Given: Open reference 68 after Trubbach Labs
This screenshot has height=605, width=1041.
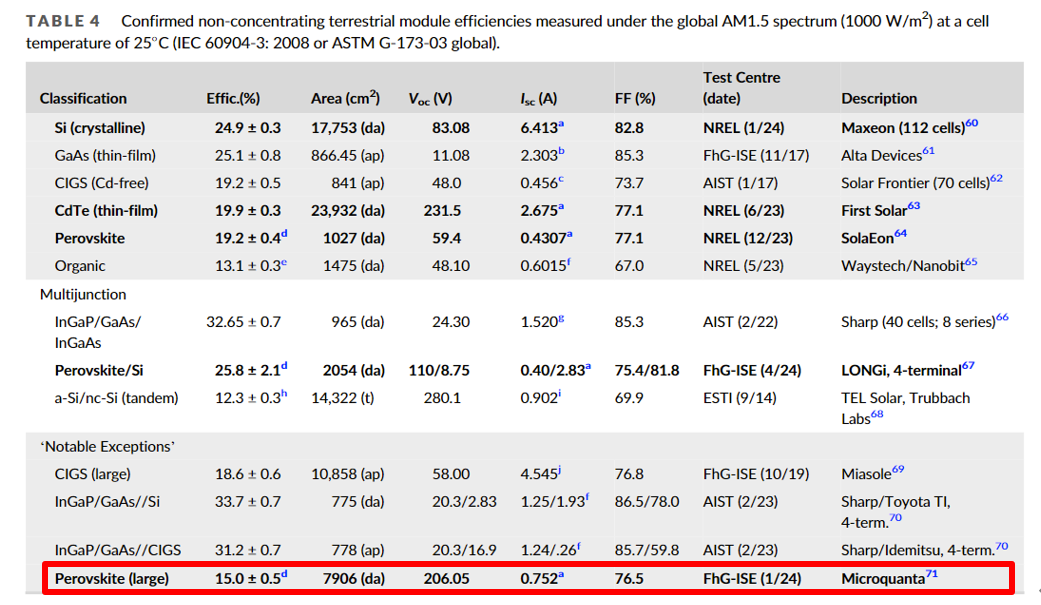Looking at the screenshot, I should coord(877,414).
